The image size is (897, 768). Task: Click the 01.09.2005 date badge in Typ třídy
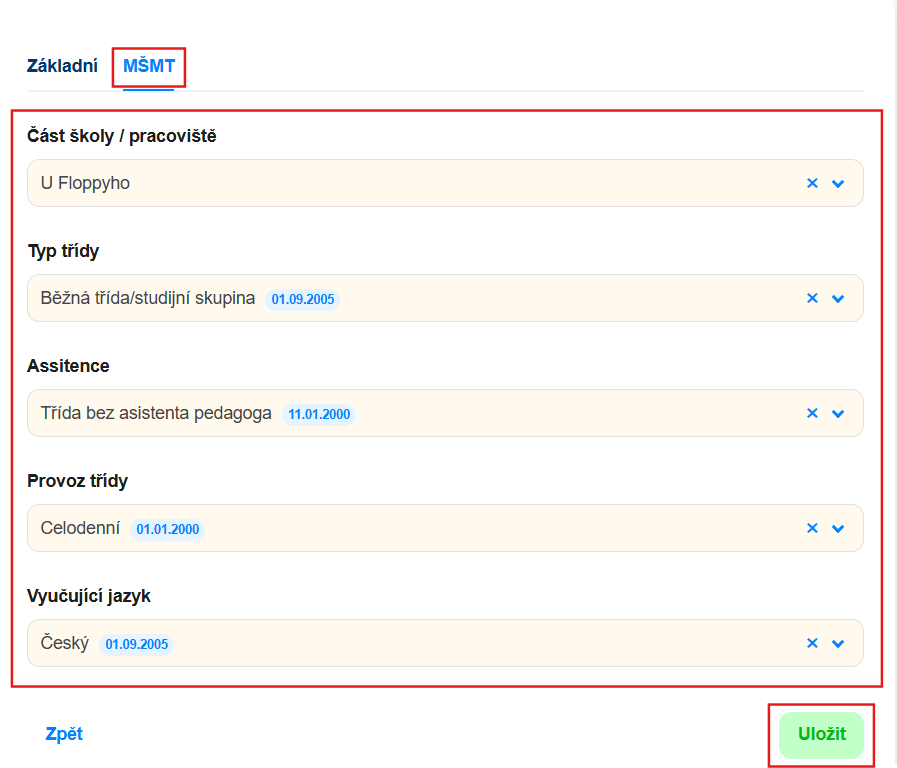[x=303, y=299]
